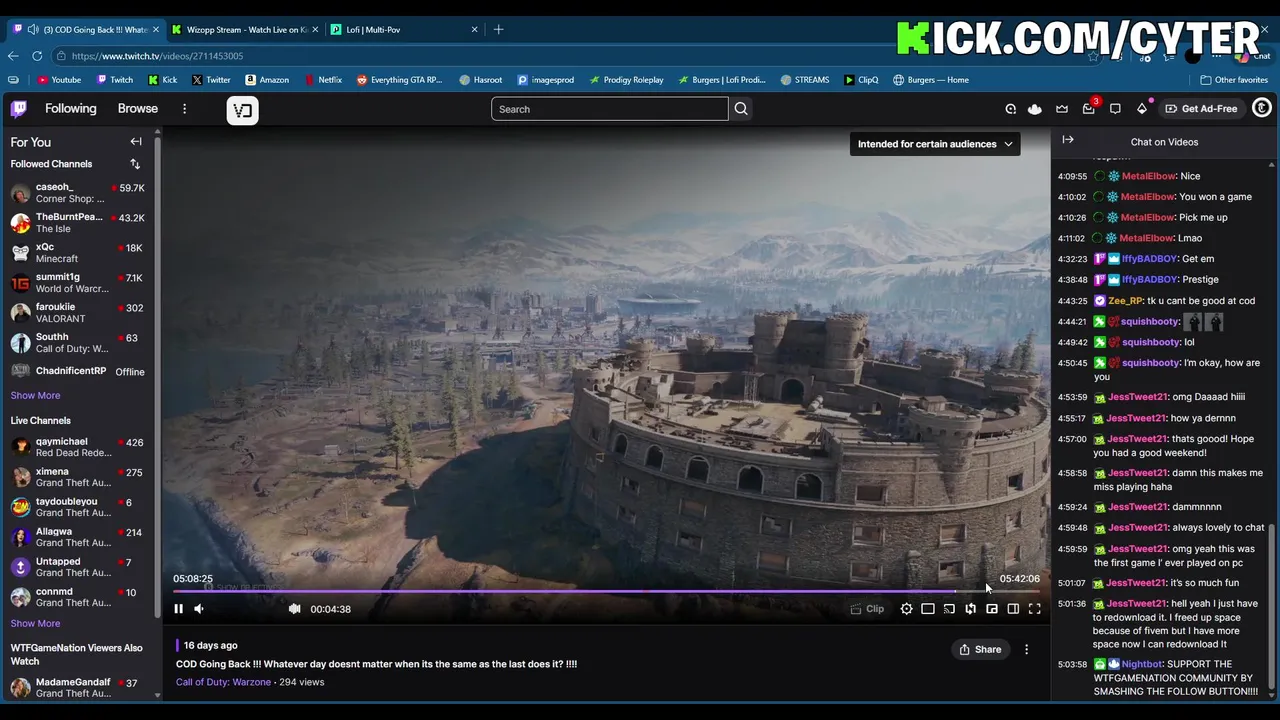
Task: Open Southh channel in sidebar
Action: coord(78,343)
